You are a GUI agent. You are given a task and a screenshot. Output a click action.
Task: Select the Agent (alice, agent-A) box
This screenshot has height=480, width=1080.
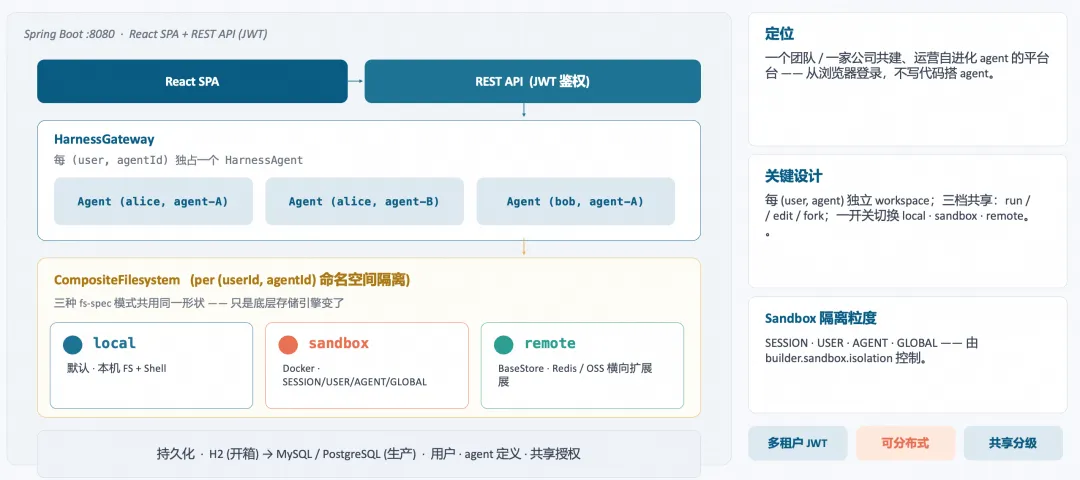coord(153,201)
